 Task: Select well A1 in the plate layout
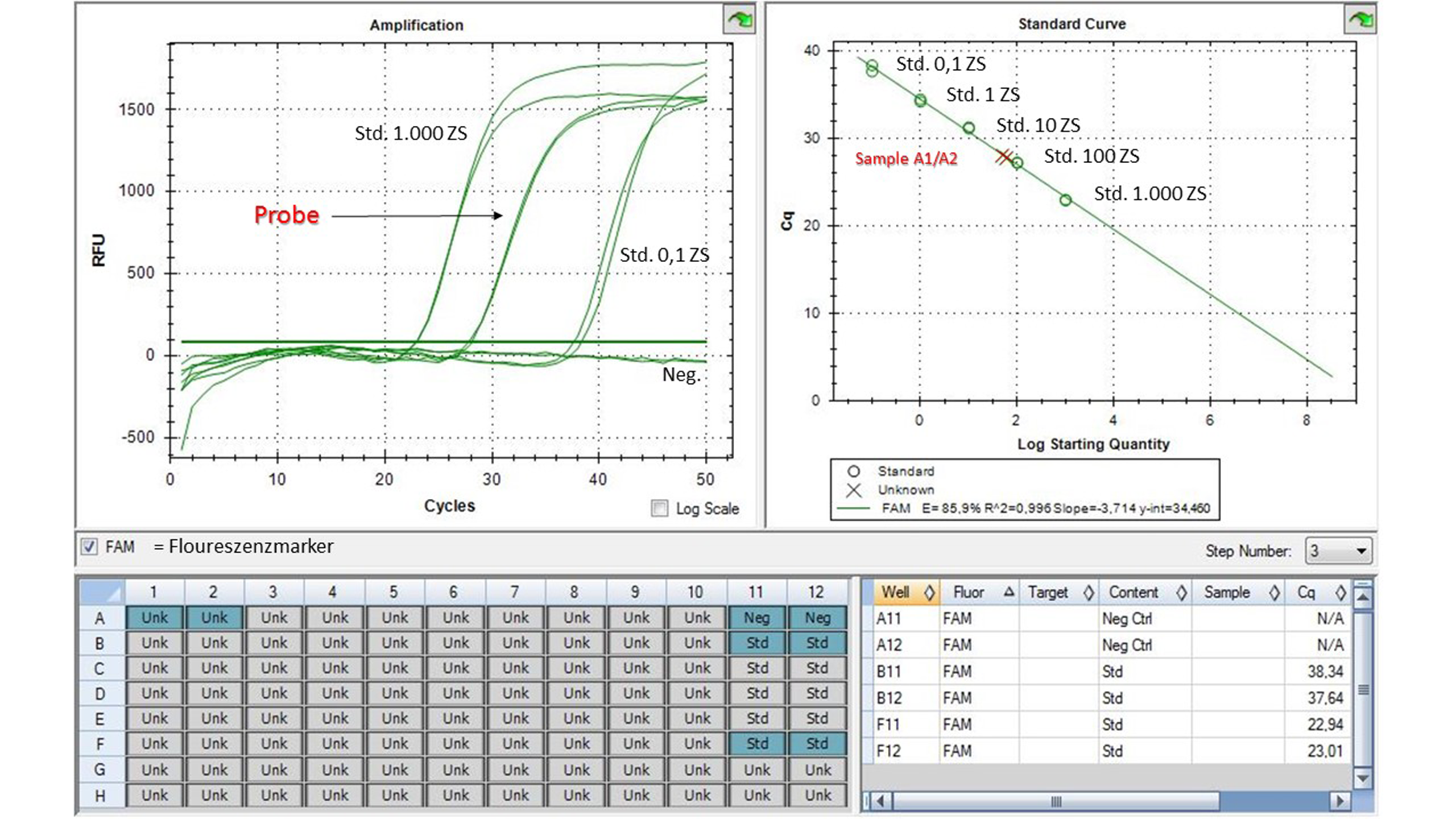click(x=154, y=618)
